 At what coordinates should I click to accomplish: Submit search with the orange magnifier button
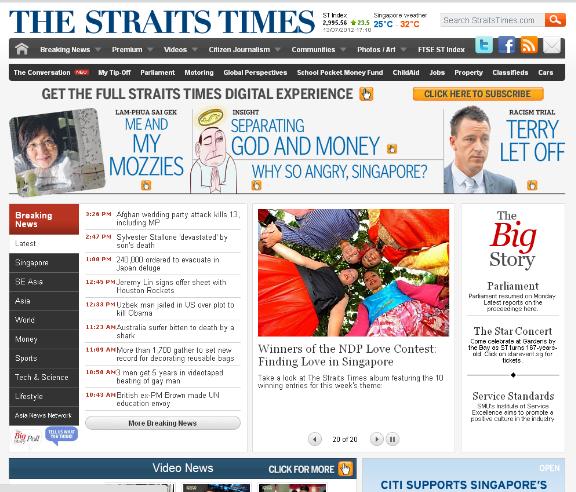tap(555, 19)
